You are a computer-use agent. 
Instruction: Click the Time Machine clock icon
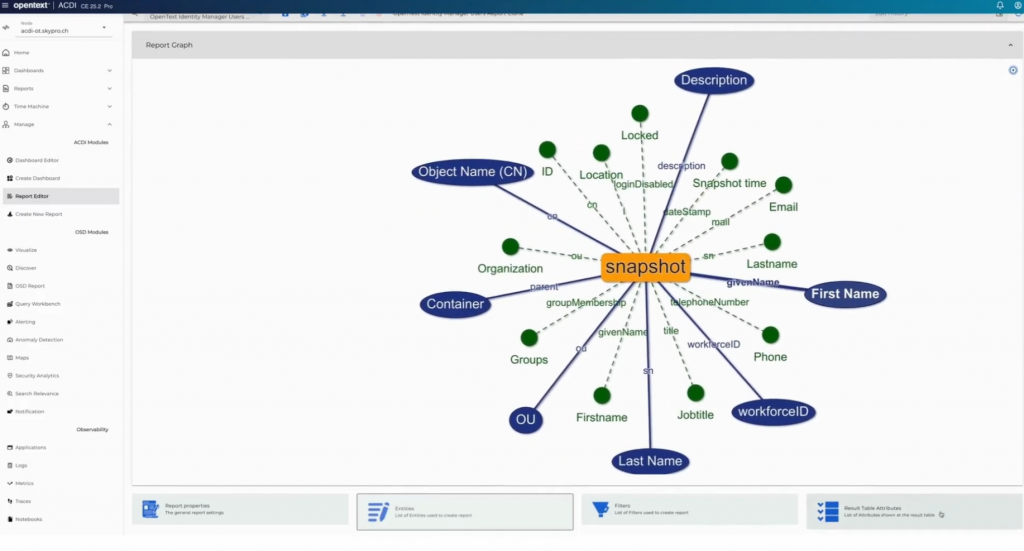[x=6, y=106]
